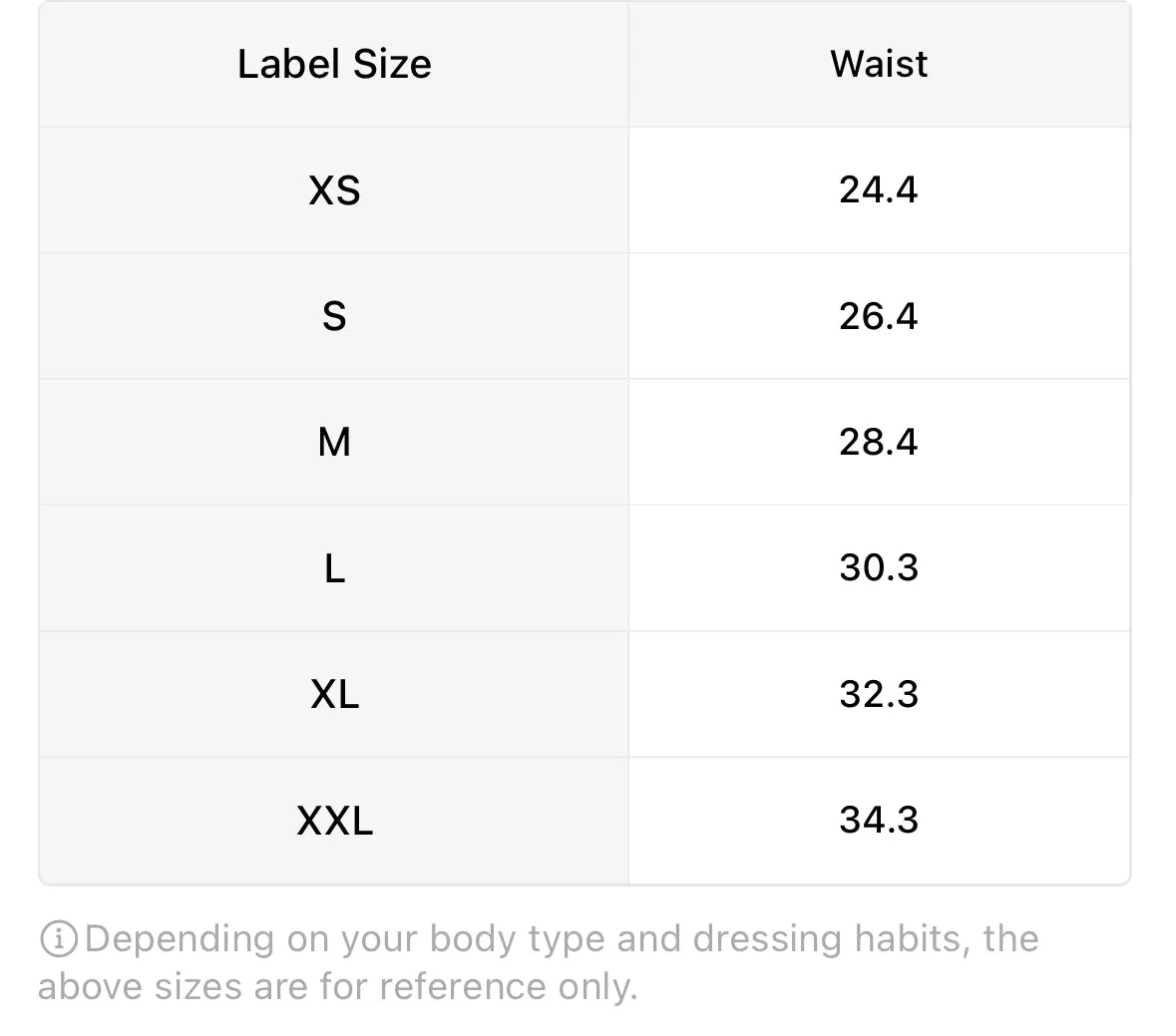Screen dimensions: 1176x1036
Task: Click the 'above sizes are for reference only' text
Action: 337,986
